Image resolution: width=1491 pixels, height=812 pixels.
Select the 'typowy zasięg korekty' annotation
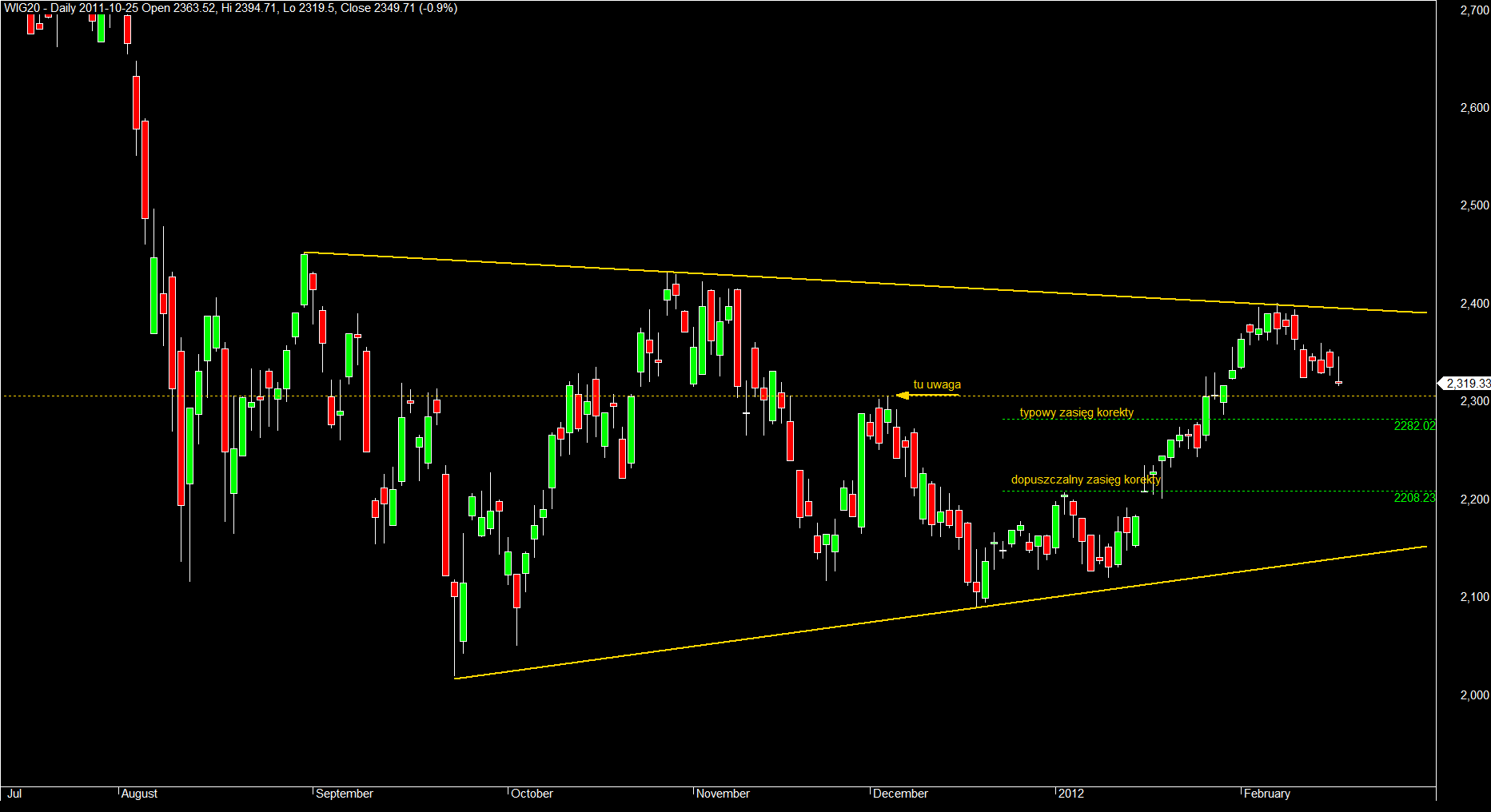tap(1077, 413)
